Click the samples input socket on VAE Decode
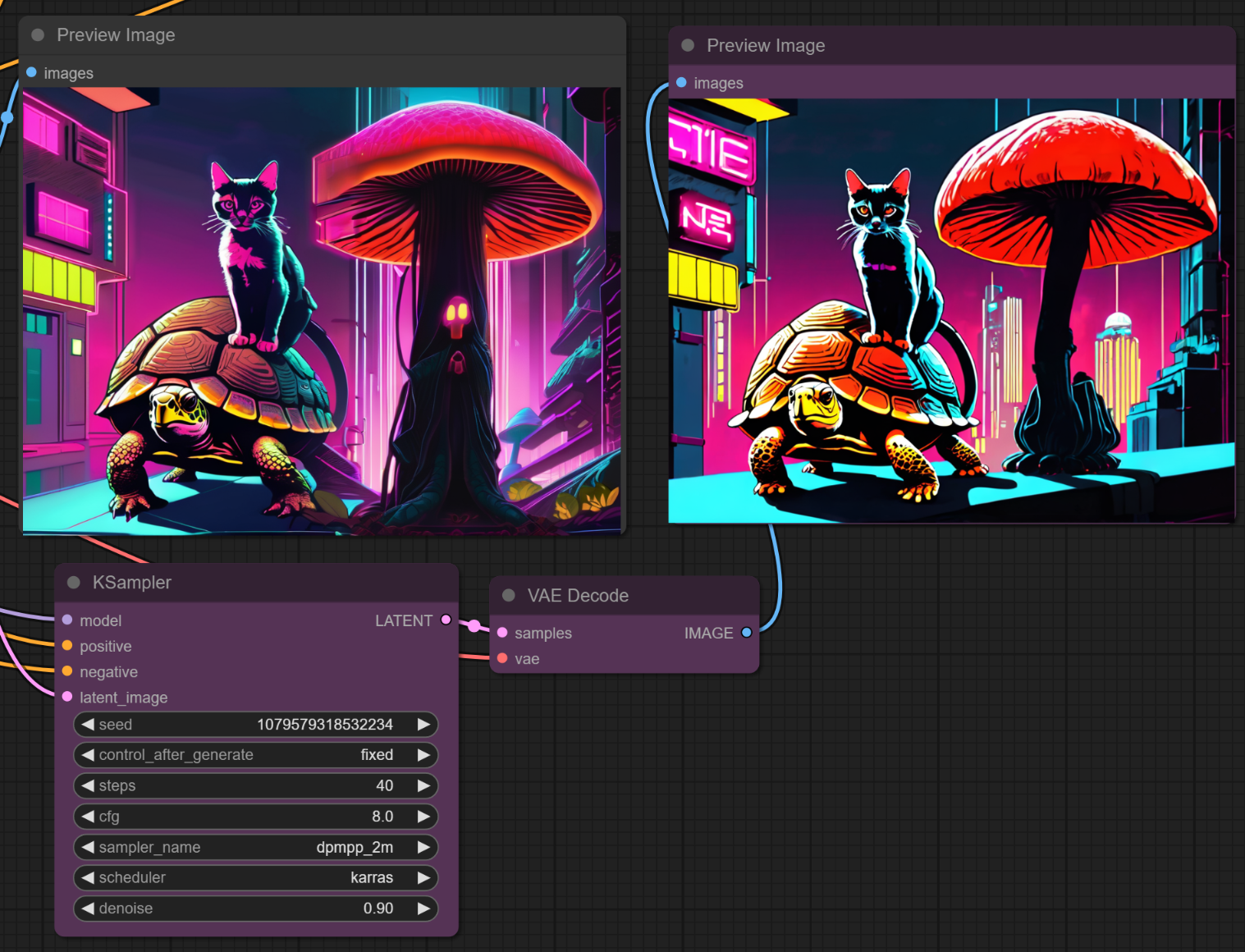The image size is (1245, 952). [x=502, y=633]
